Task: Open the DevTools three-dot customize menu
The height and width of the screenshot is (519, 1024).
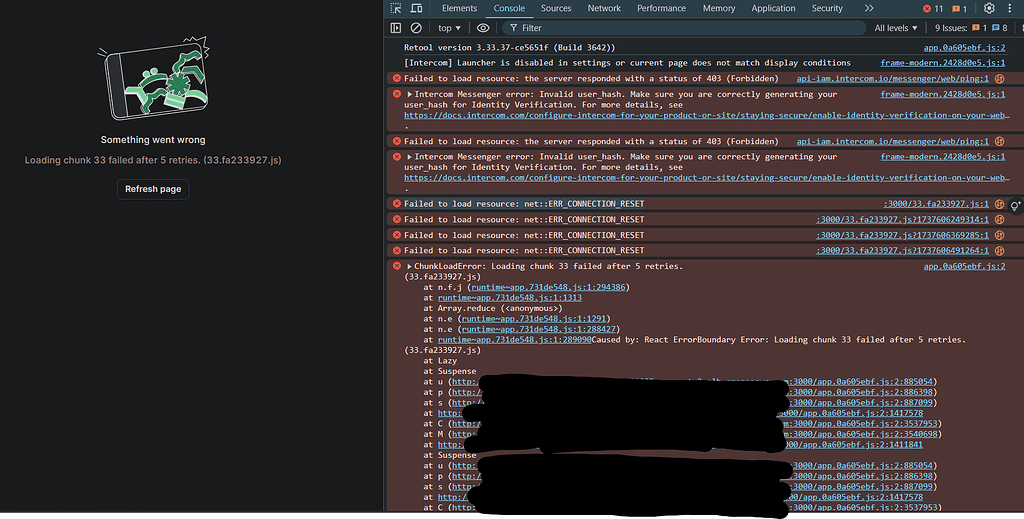Action: [1011, 8]
